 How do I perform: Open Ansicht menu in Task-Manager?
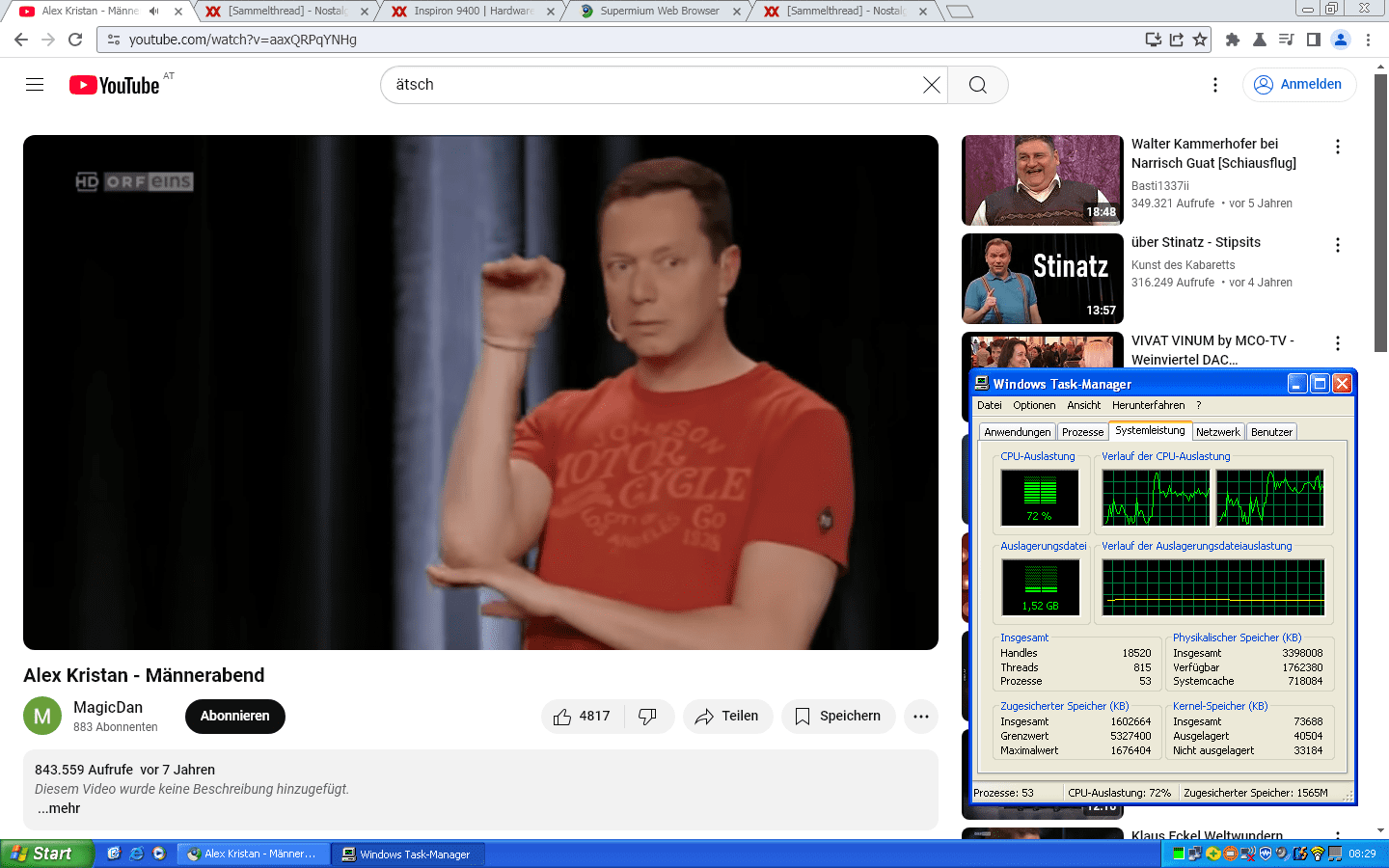[1084, 405]
